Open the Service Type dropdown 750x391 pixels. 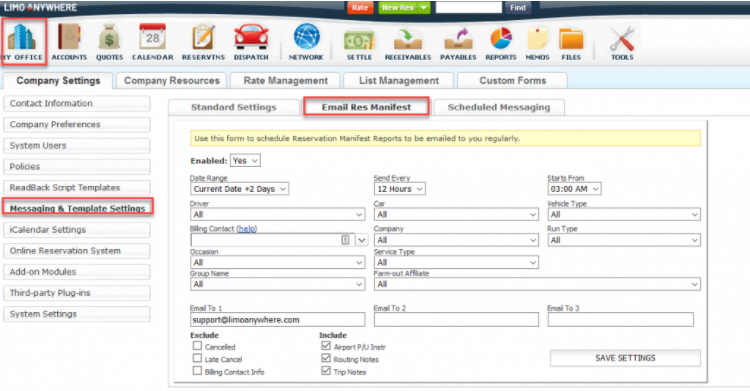coord(456,262)
